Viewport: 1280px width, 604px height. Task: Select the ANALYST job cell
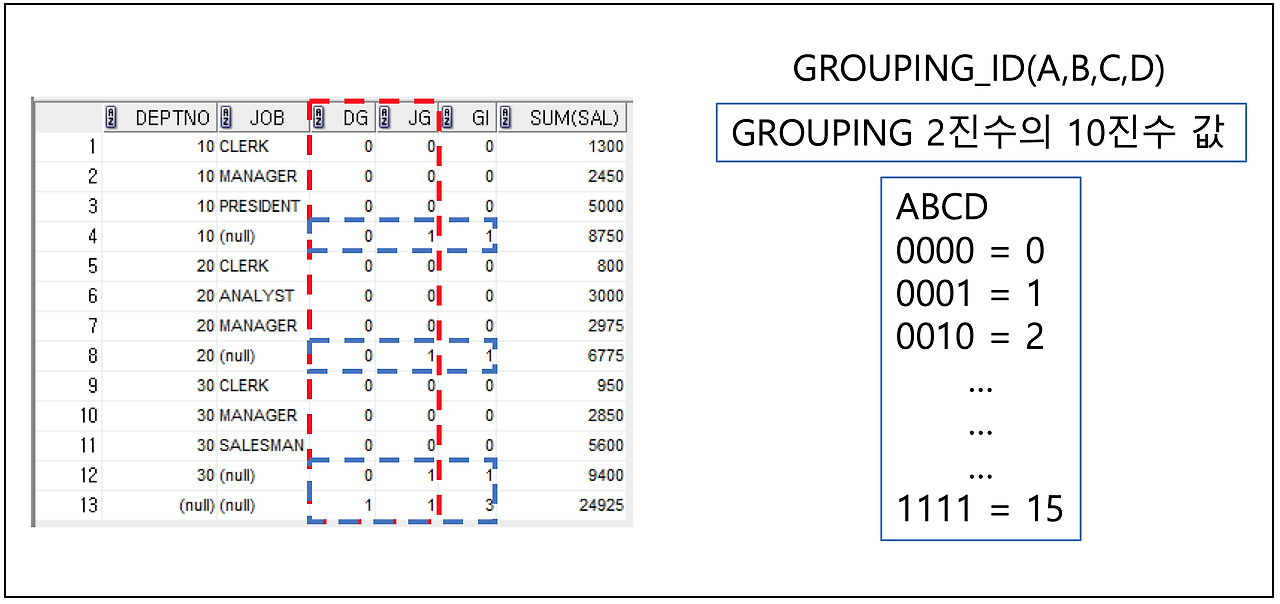point(256,296)
